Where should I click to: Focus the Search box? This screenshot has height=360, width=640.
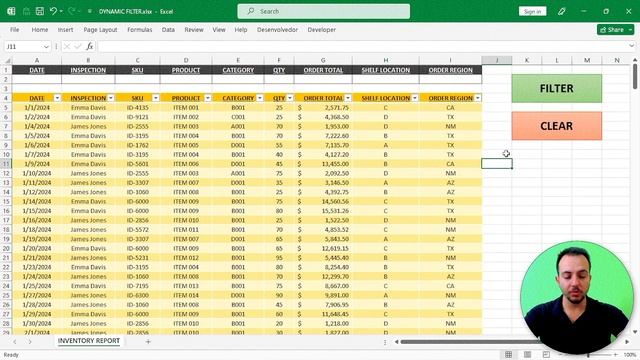tap(324, 11)
